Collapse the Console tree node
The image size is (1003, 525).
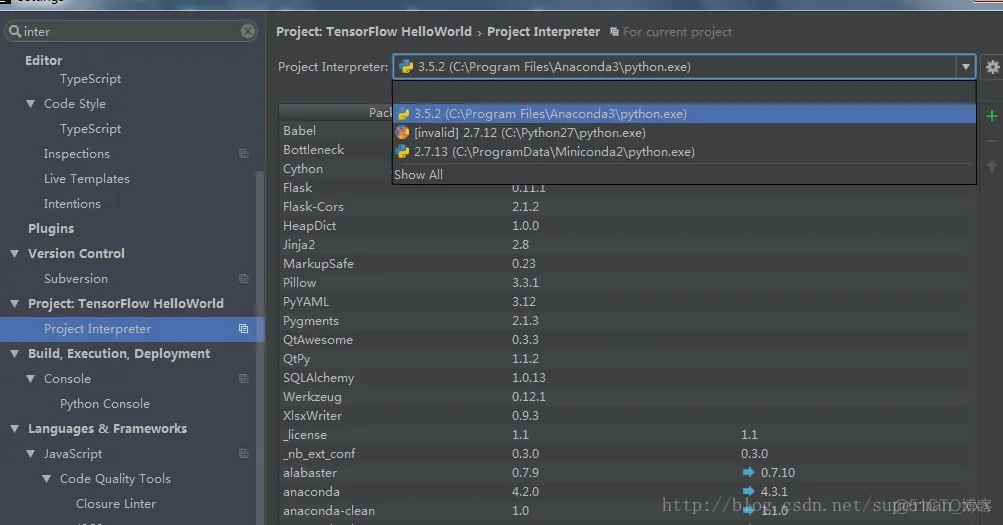[30, 379]
